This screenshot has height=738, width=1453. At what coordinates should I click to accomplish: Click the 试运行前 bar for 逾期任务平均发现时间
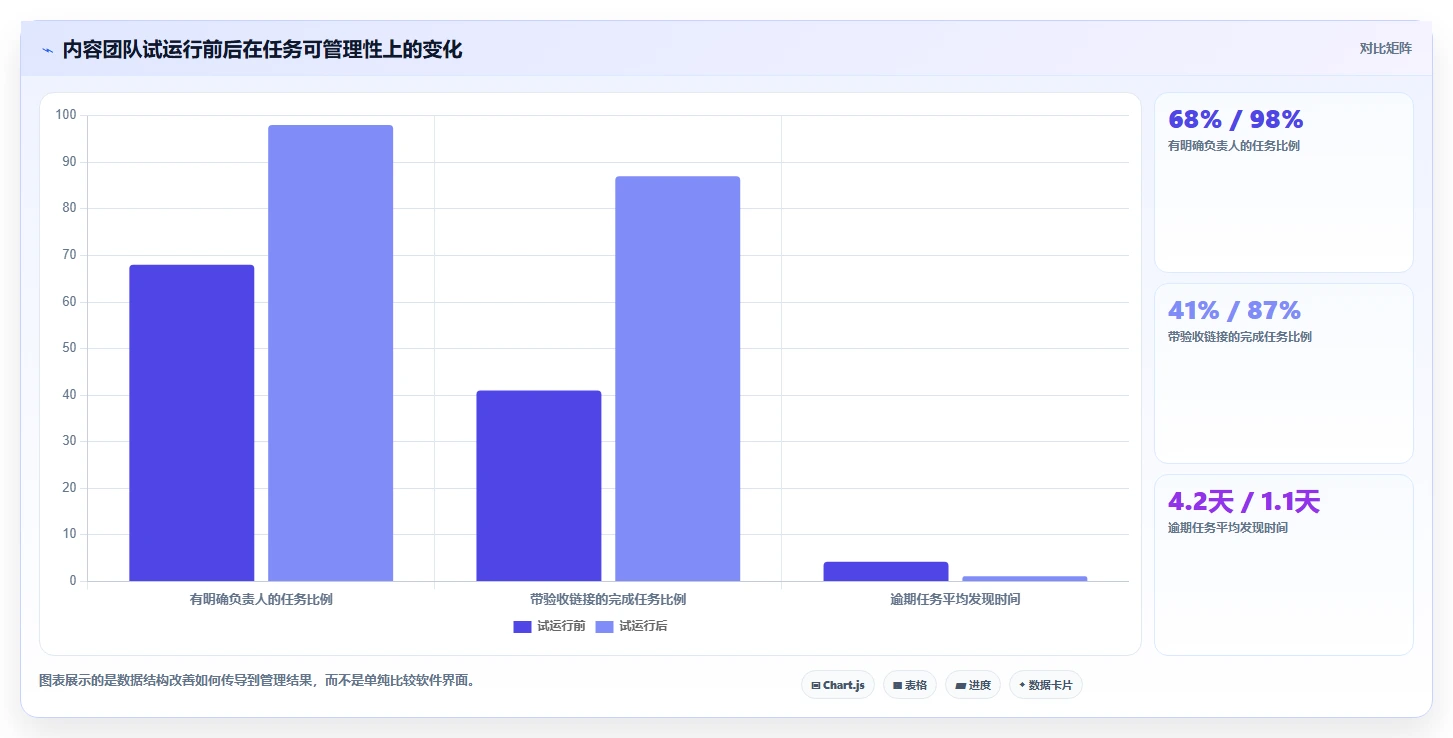point(886,571)
